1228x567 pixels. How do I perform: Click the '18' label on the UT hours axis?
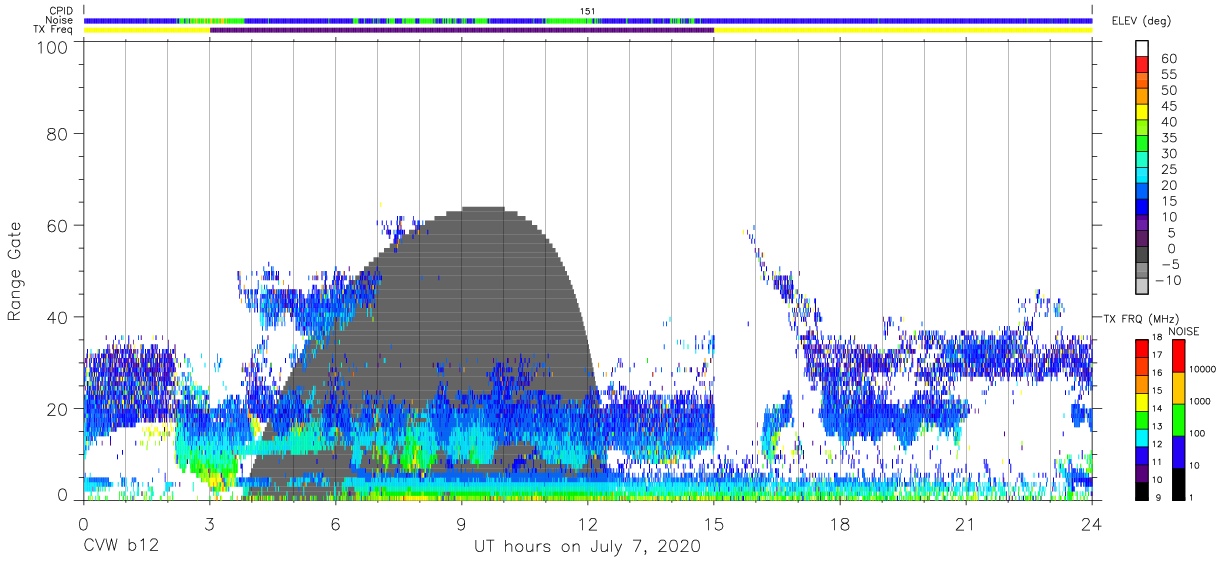840,523
